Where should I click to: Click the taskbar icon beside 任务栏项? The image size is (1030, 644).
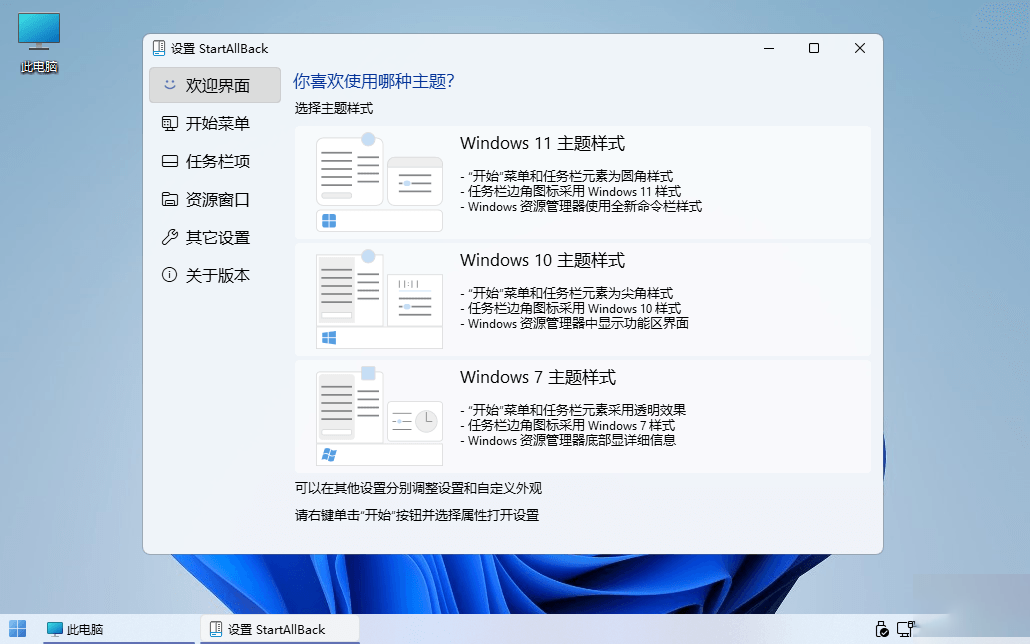click(169, 161)
